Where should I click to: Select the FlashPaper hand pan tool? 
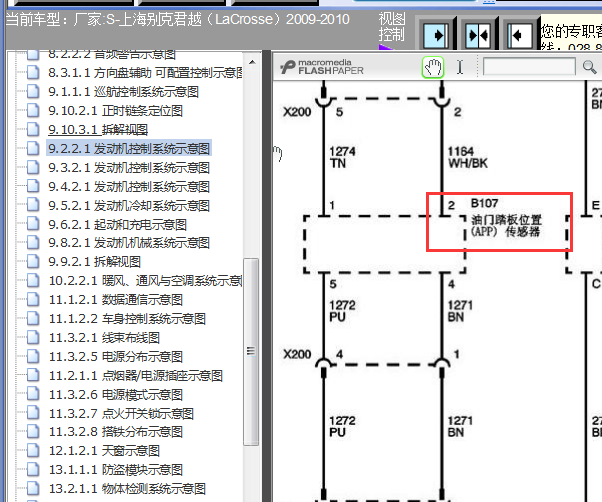(x=433, y=67)
